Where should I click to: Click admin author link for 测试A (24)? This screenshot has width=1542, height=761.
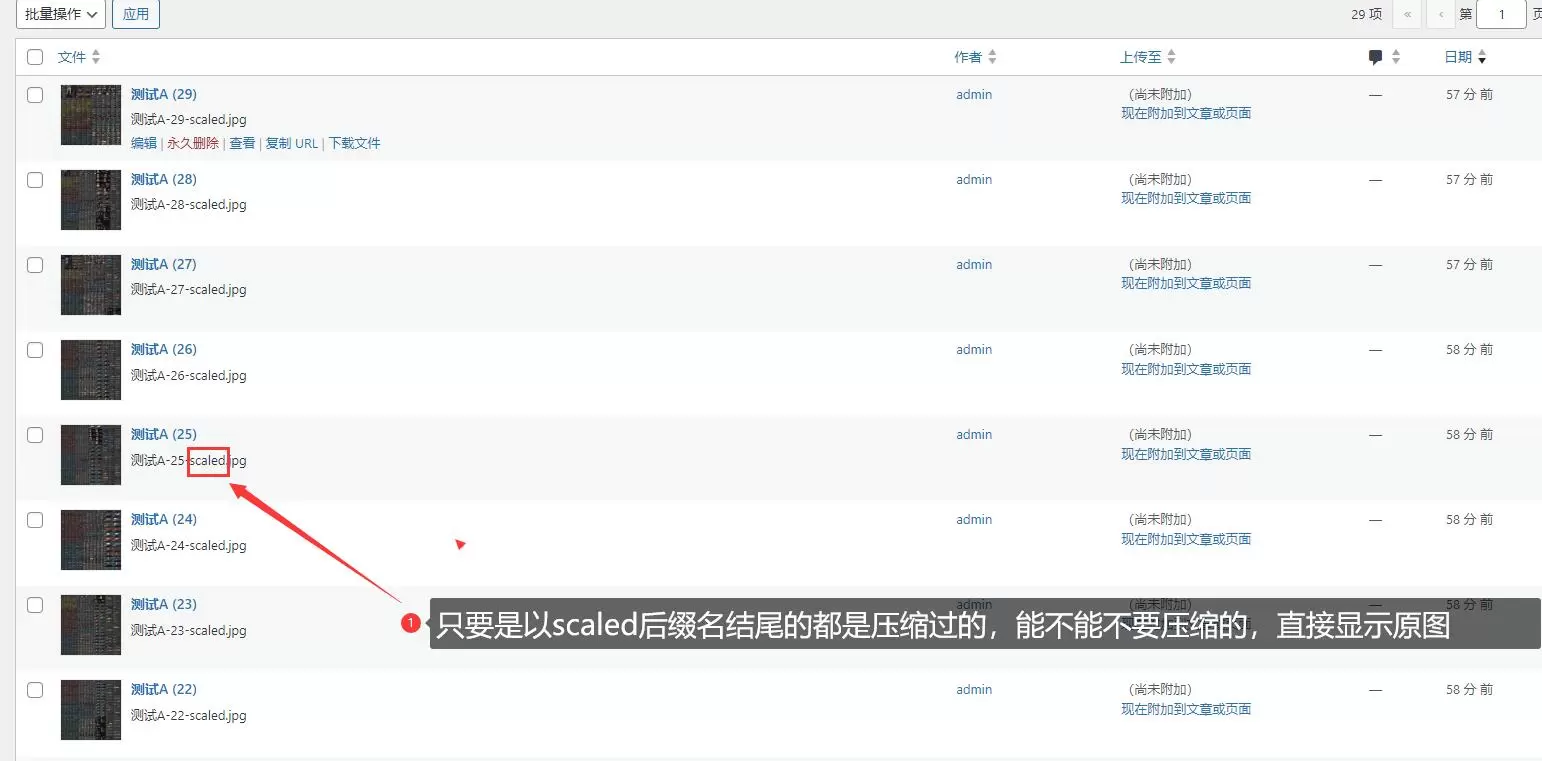(974, 519)
